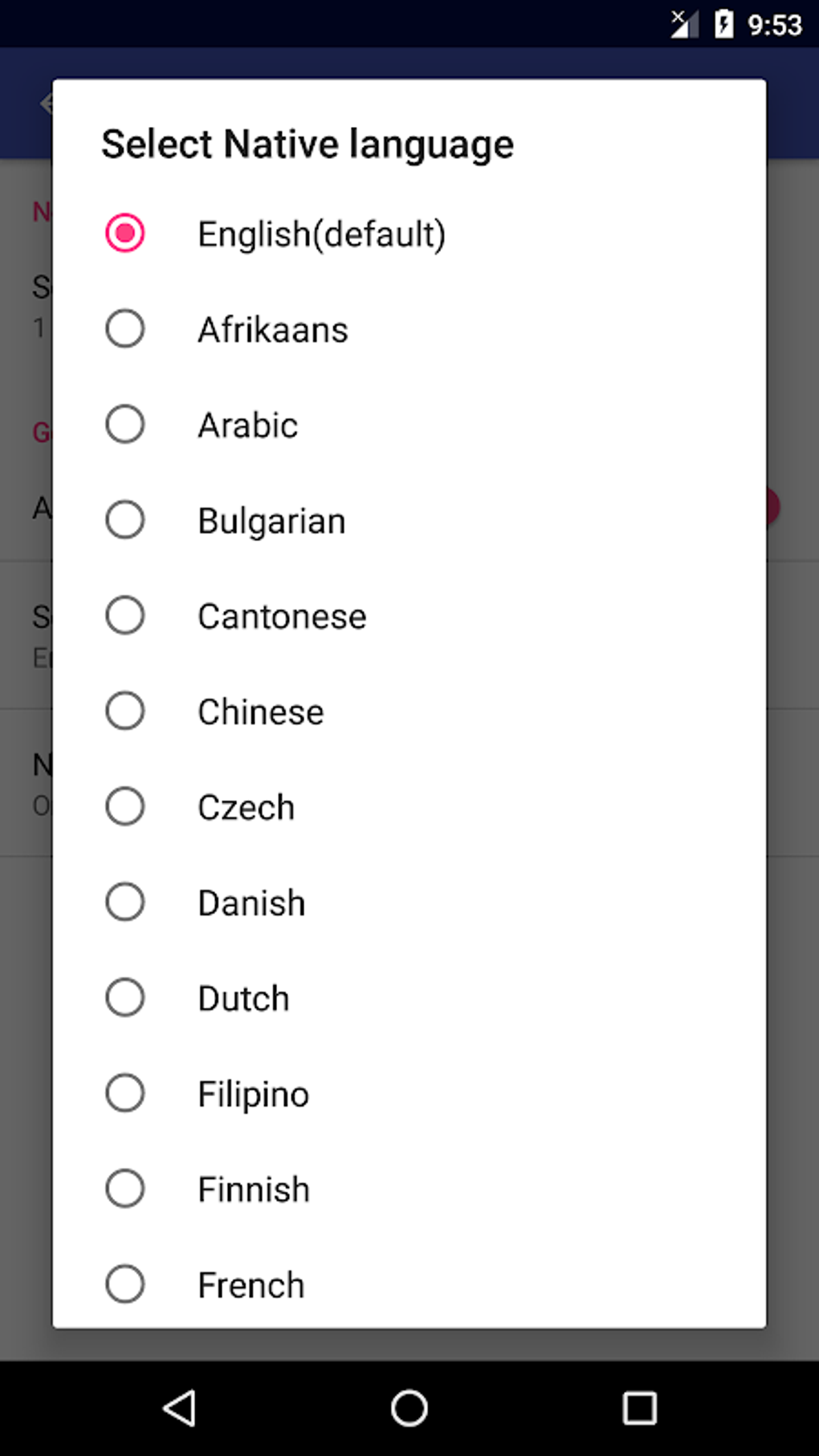Image resolution: width=819 pixels, height=1456 pixels.
Task: Select the Filipino radio button
Action: (x=125, y=1094)
